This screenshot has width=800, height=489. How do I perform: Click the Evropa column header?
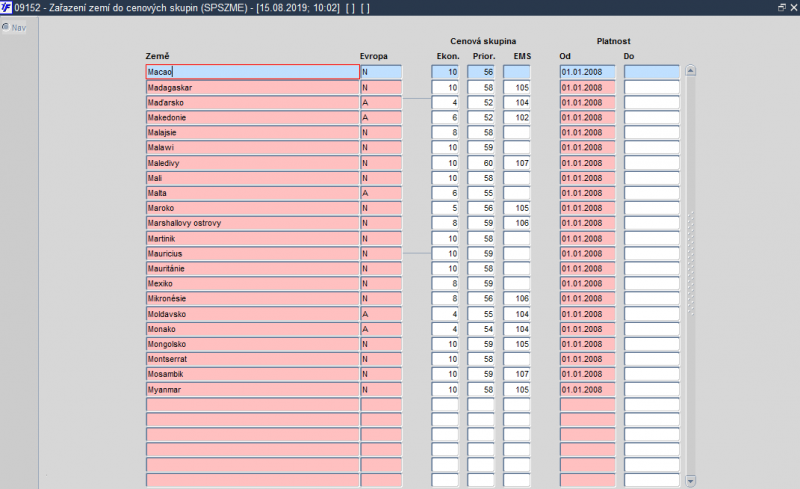pyautogui.click(x=373, y=56)
